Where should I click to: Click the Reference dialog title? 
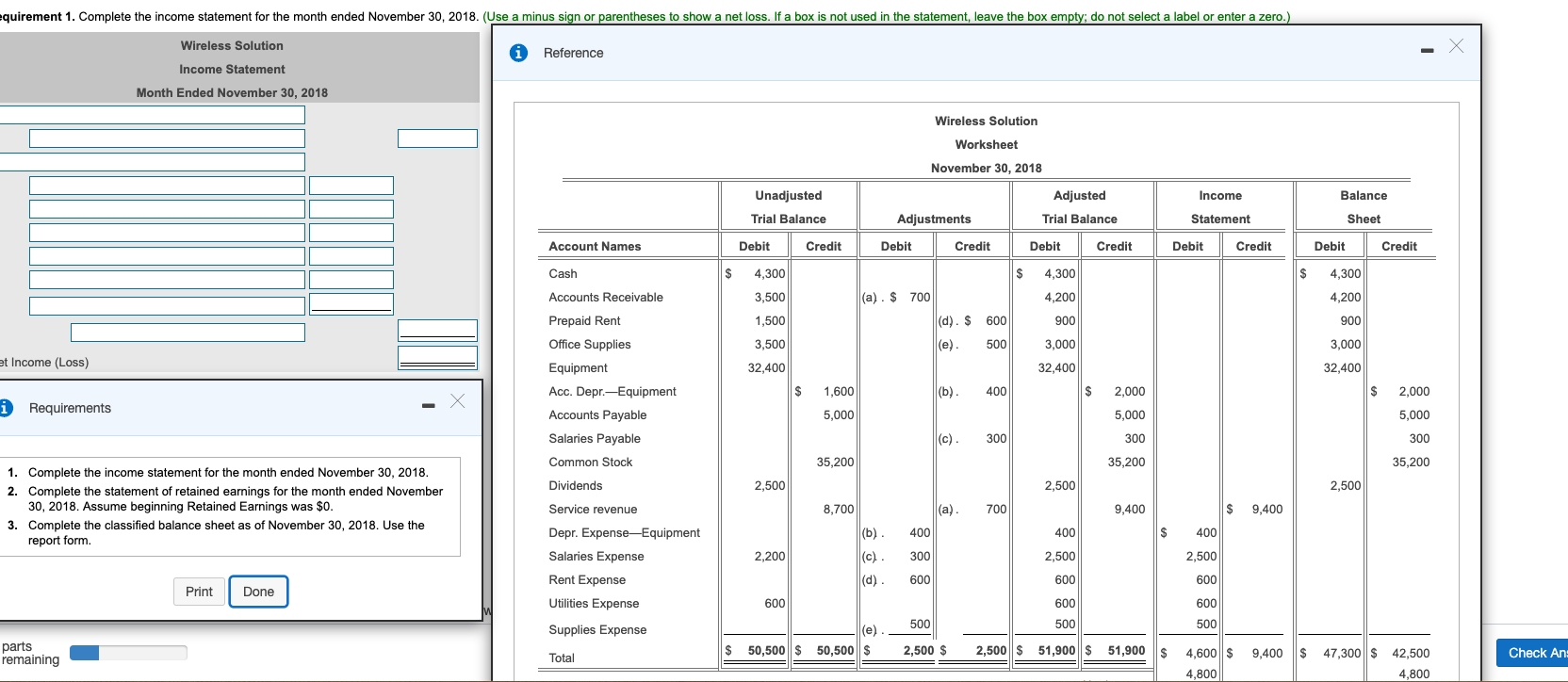click(x=573, y=53)
